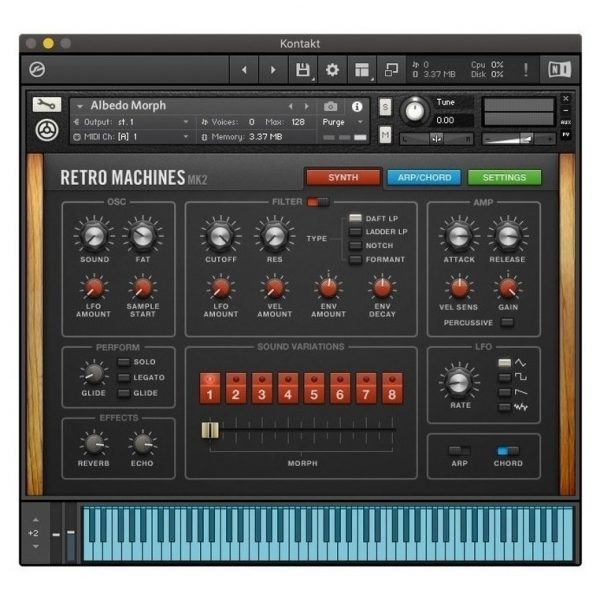
Task: Select DAFT LP filter type
Action: pos(355,218)
